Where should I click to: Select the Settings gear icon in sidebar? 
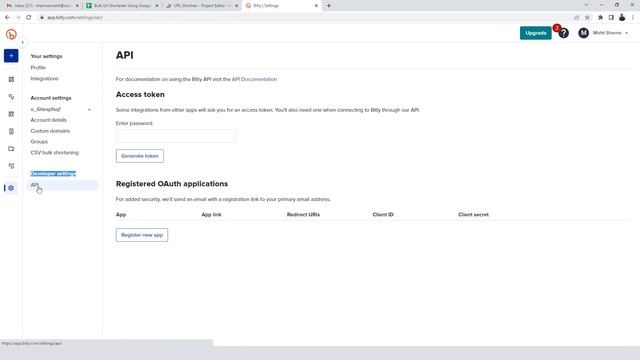click(11, 188)
